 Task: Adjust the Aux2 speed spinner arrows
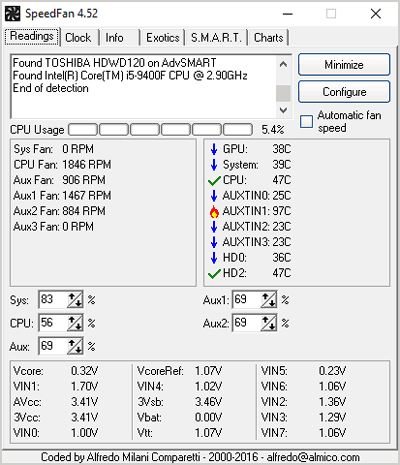coord(268,323)
